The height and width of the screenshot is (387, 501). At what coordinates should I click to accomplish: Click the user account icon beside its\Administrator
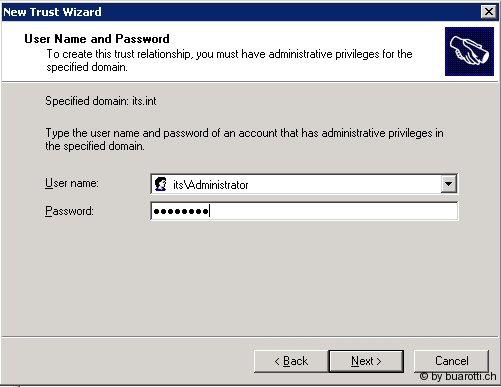pyautogui.click(x=161, y=184)
